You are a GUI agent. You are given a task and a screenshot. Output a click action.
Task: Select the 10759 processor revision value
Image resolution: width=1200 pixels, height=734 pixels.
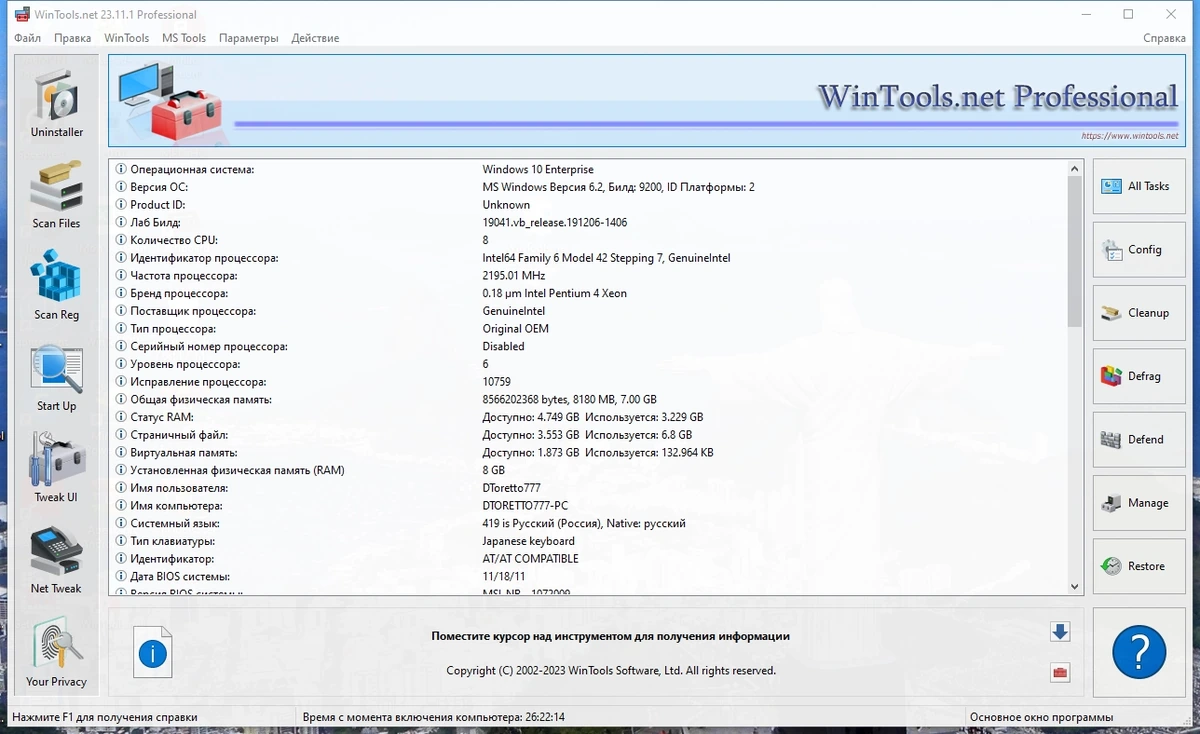tap(497, 382)
